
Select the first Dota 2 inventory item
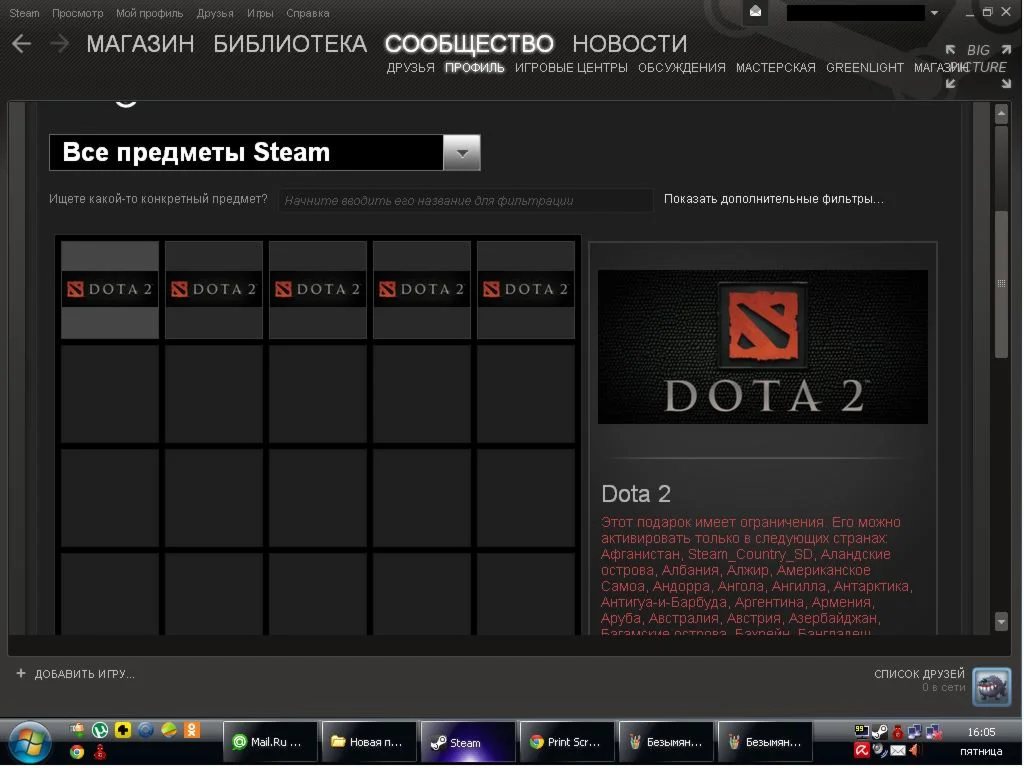110,288
